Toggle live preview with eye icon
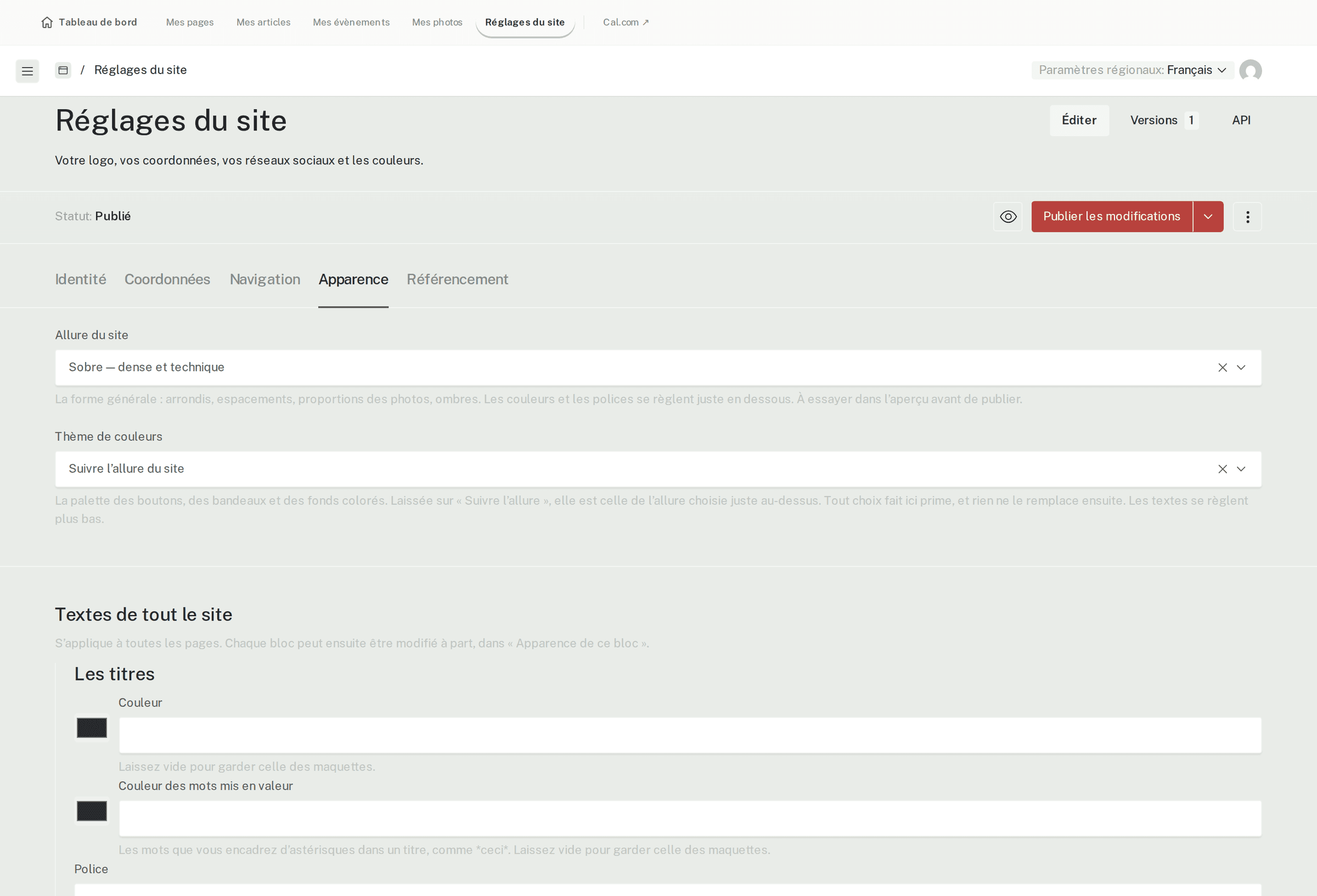The height and width of the screenshot is (896, 1317). (1008, 217)
